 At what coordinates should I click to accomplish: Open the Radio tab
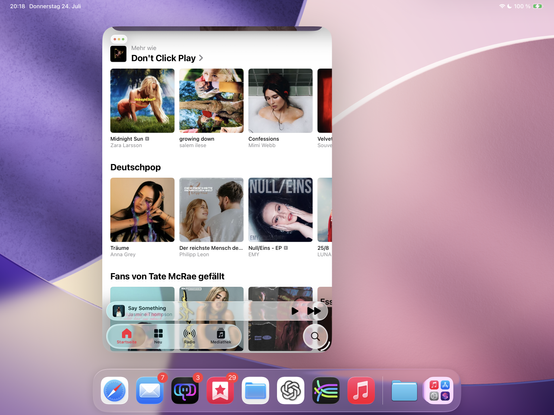tap(189, 336)
